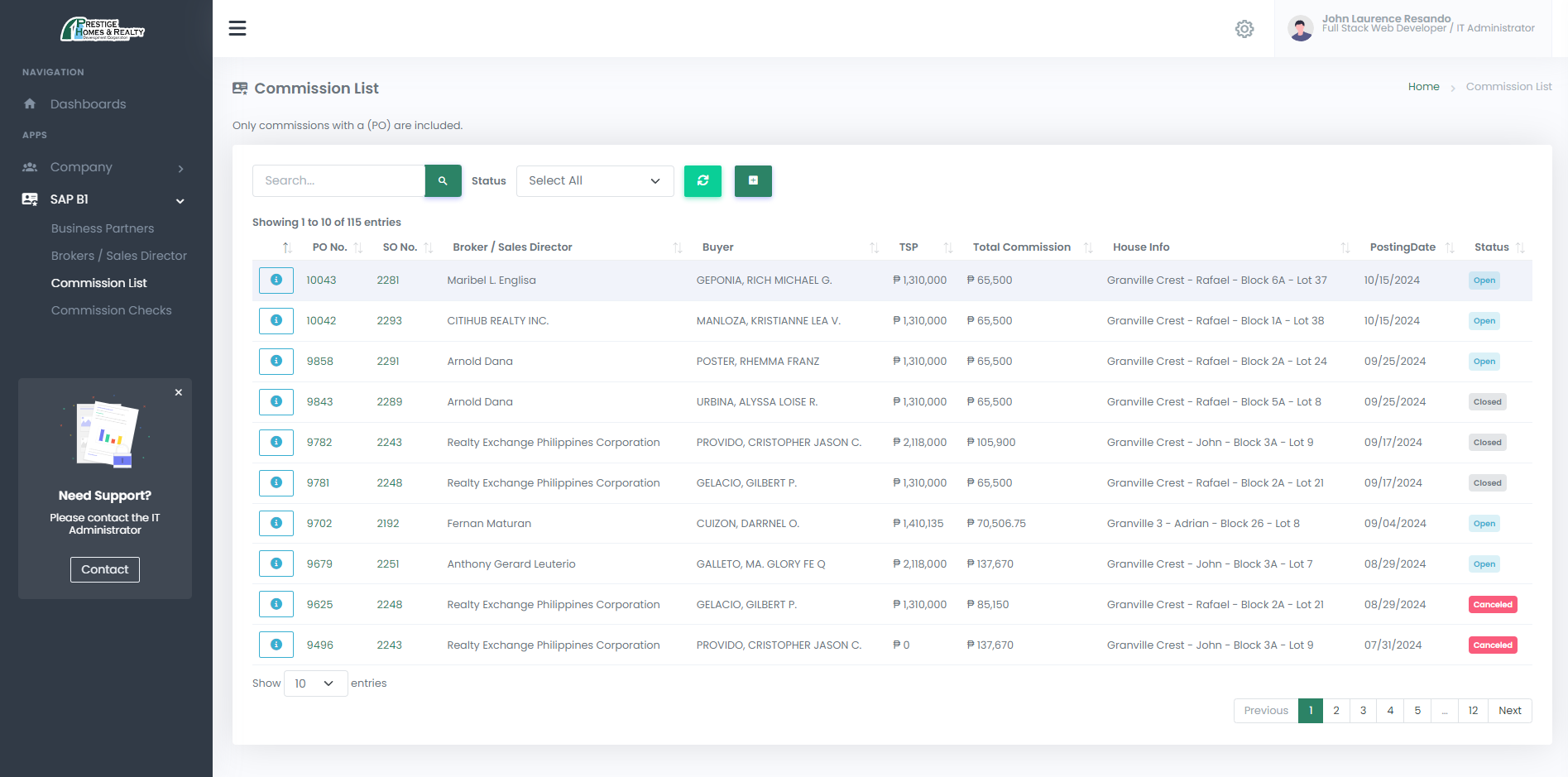The width and height of the screenshot is (1568, 777).
Task: Open info for PO No. 10043
Action: tap(276, 281)
